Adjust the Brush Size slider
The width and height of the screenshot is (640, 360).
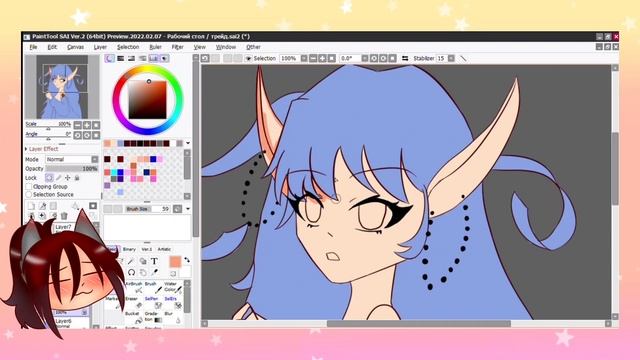tap(148, 209)
